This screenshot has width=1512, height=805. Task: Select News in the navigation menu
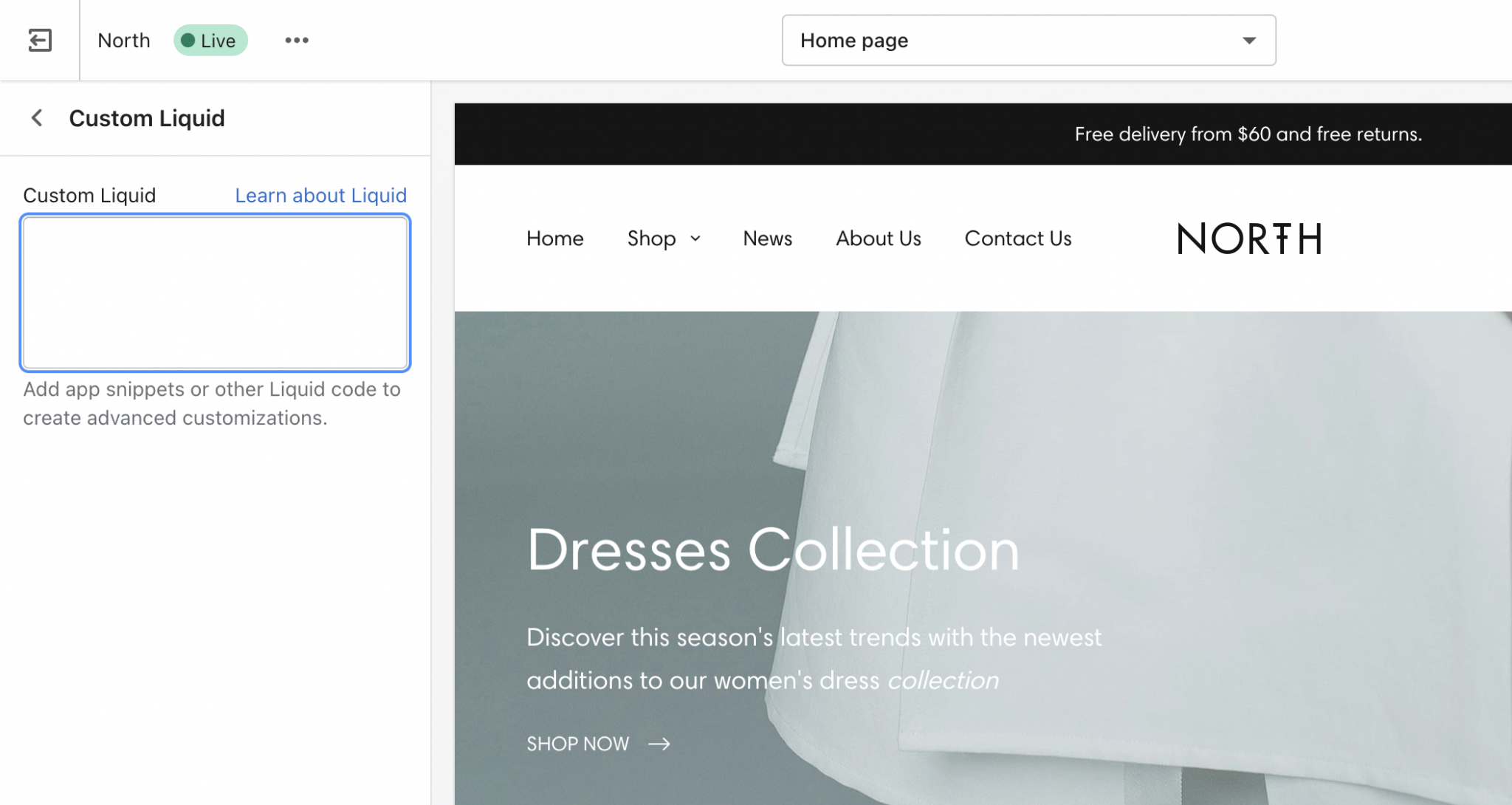pyautogui.click(x=767, y=238)
